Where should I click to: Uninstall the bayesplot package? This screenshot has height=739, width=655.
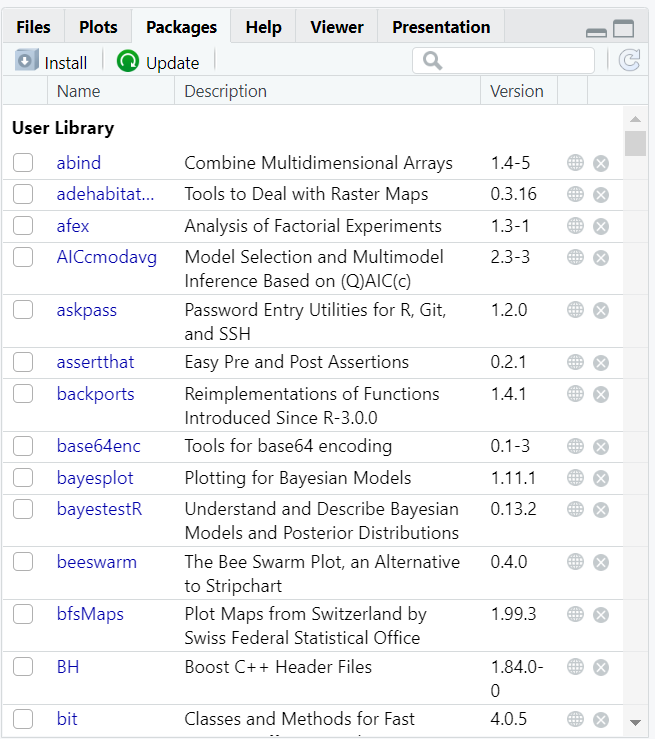(x=601, y=478)
